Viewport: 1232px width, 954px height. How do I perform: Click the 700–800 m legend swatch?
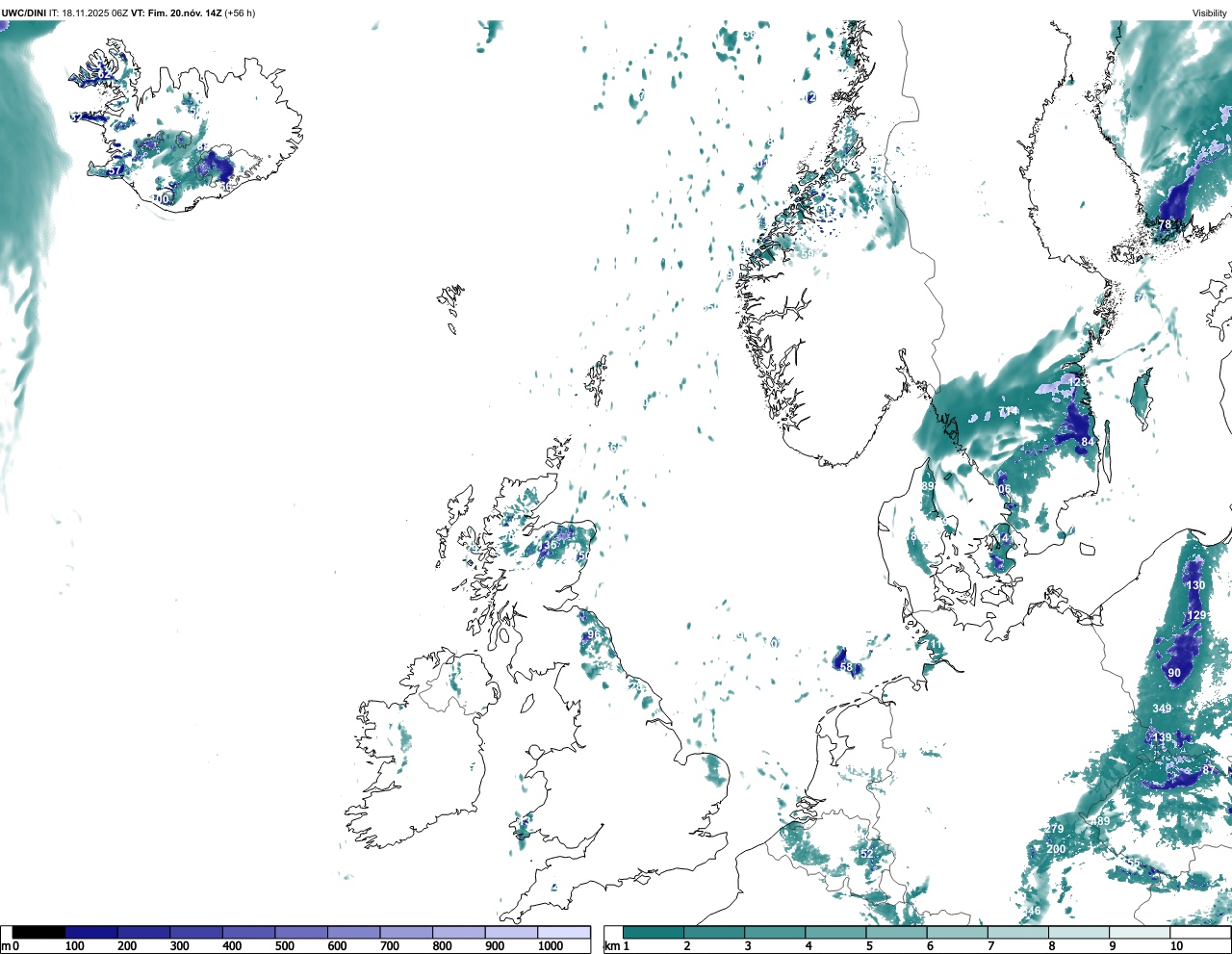pos(406,932)
